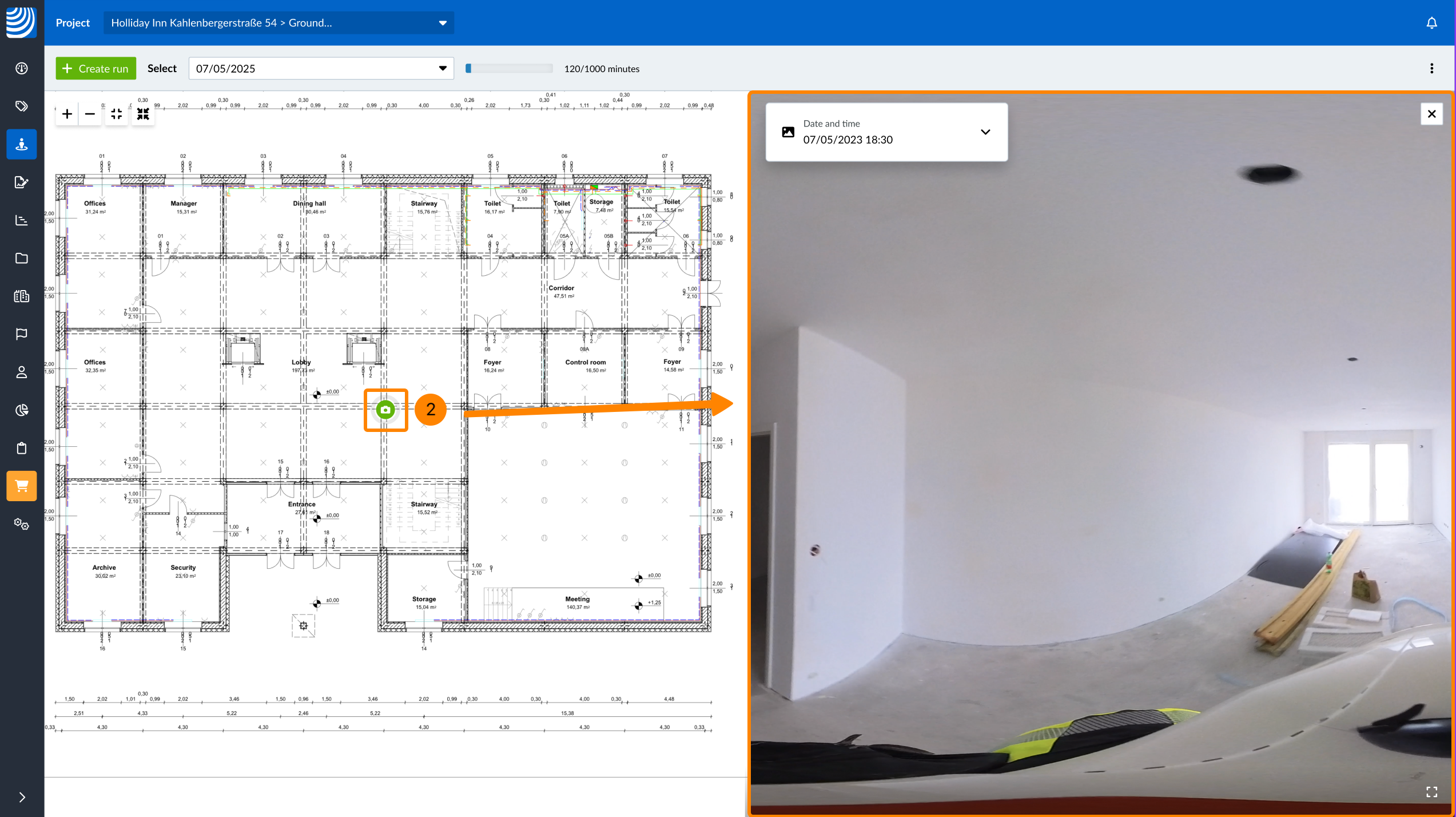Zoom in on the floor plan
1456x817 pixels.
pos(67,114)
